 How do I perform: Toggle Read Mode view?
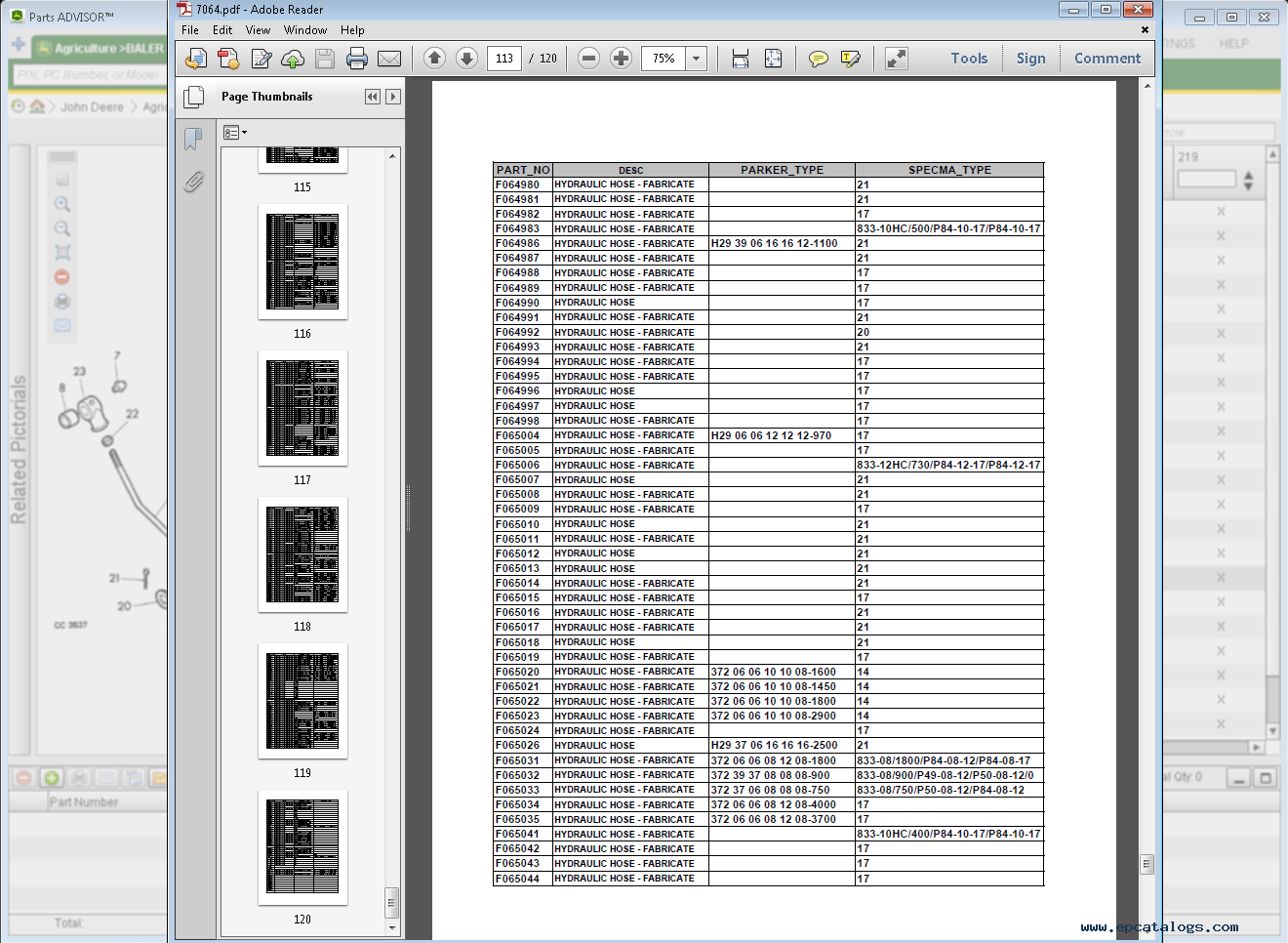(x=896, y=59)
